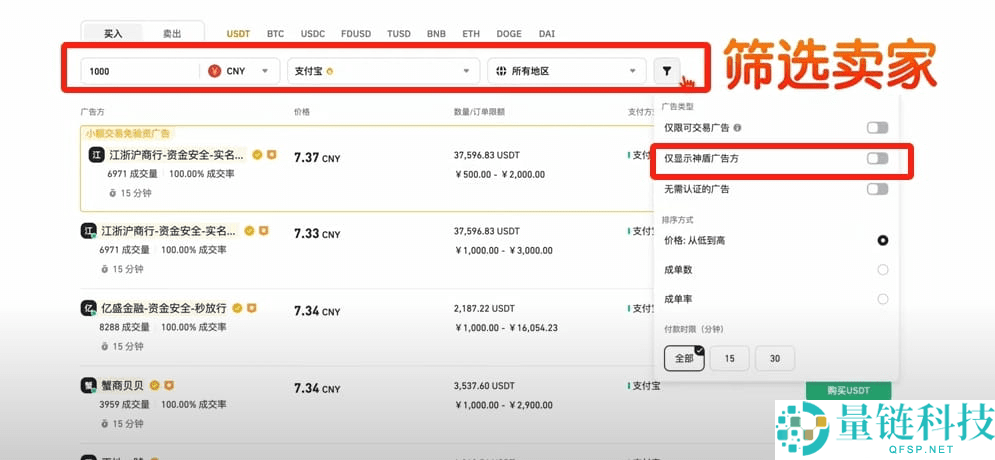Click ￥1,000.00 - ￥16,054.23 limit

coord(506,327)
